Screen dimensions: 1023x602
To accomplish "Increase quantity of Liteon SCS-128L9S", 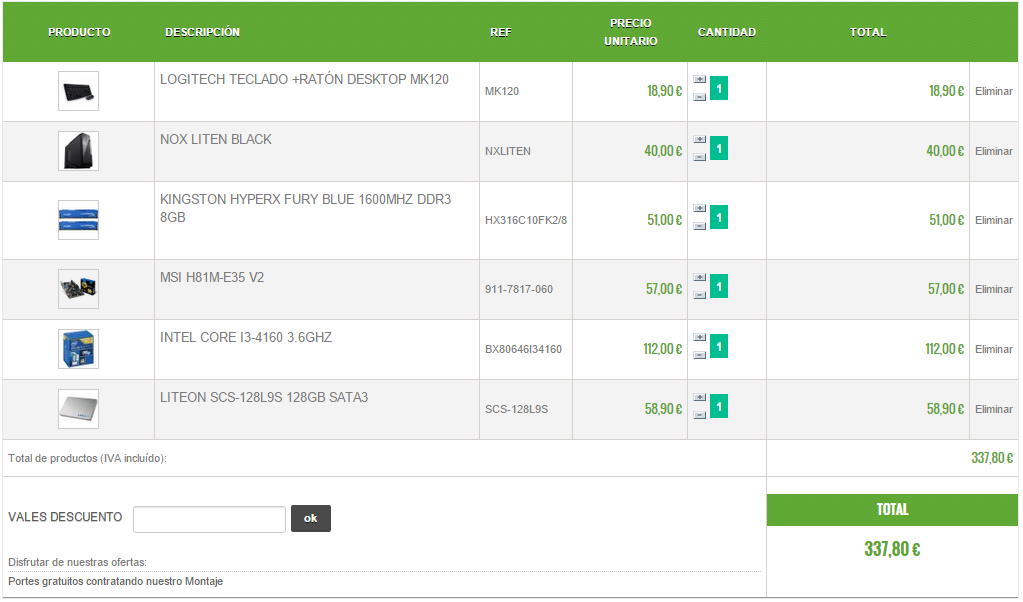I will [699, 398].
